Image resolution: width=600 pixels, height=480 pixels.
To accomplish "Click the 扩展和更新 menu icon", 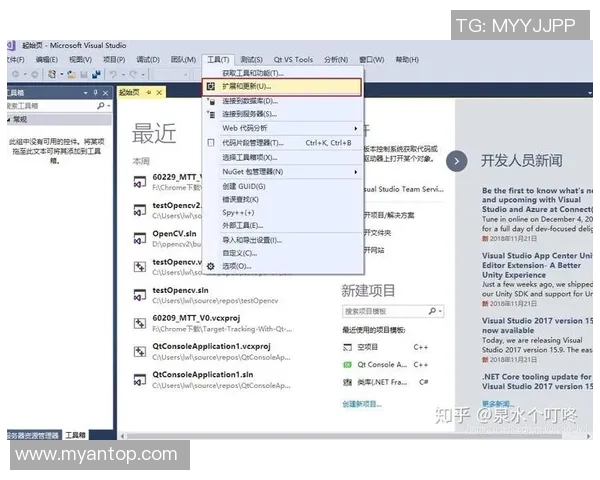I will point(211,87).
